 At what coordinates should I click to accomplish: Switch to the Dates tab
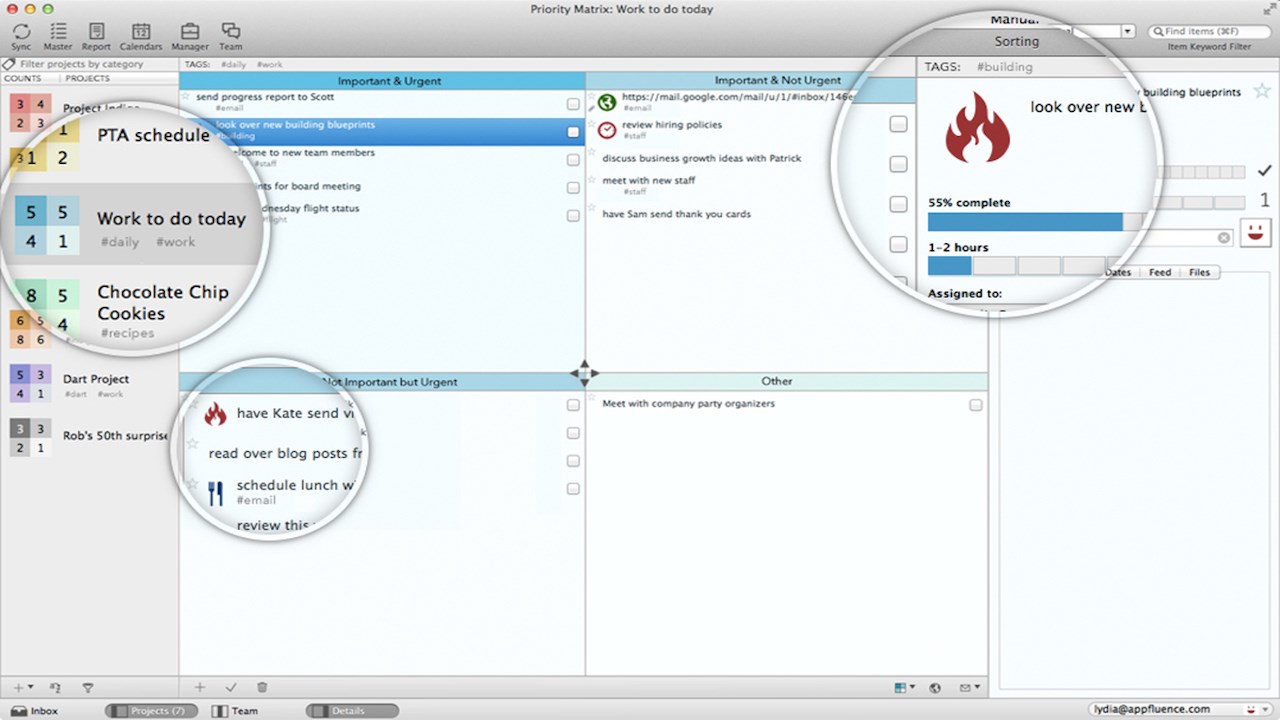click(x=1118, y=272)
